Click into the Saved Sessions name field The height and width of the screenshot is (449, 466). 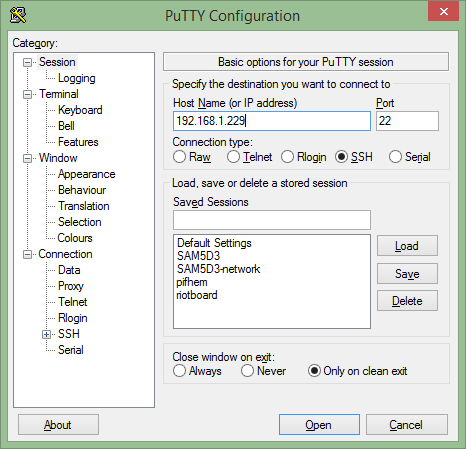272,220
